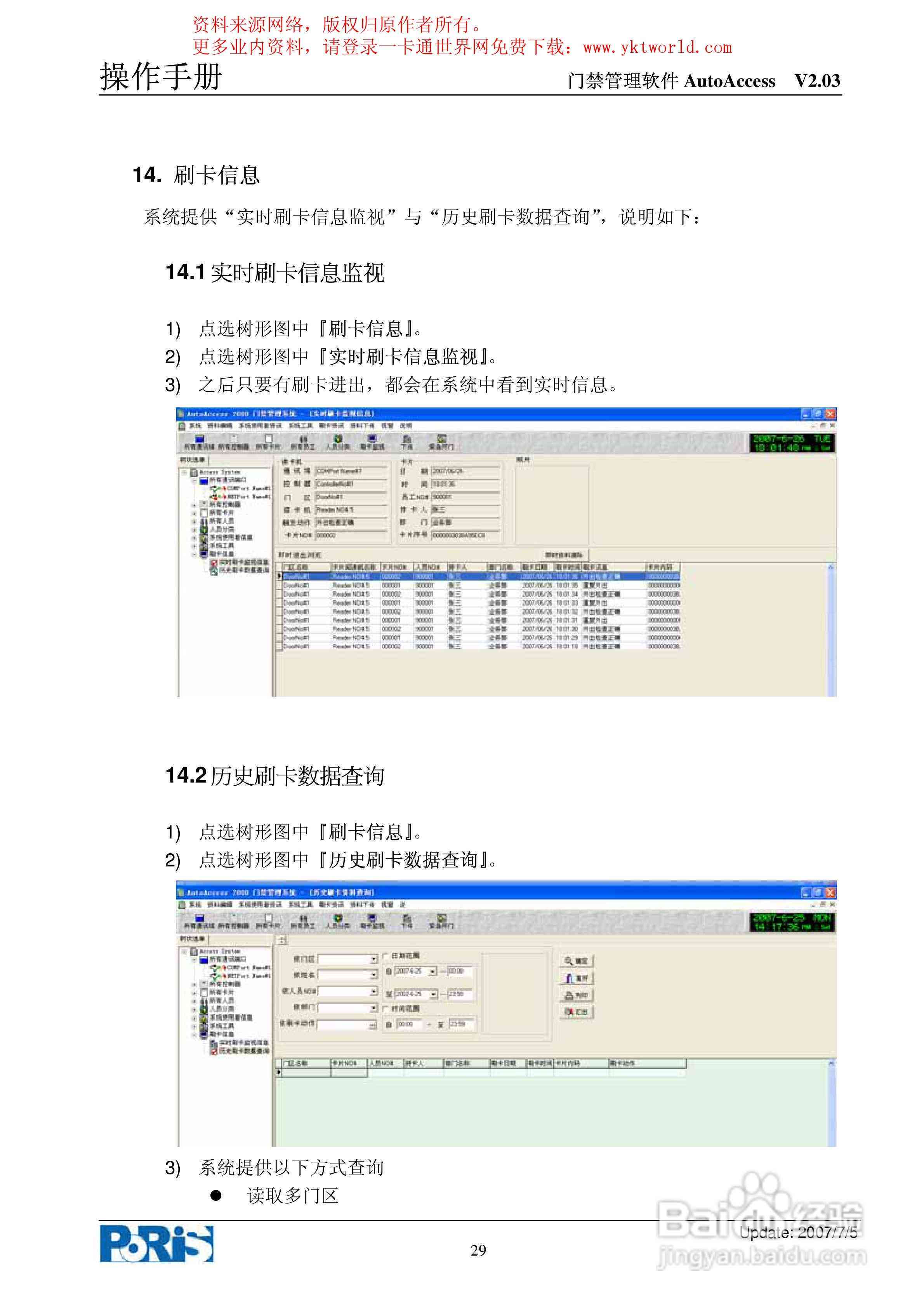Click 触发动作 field in reader panel
924x1308 pixels.
[351, 522]
